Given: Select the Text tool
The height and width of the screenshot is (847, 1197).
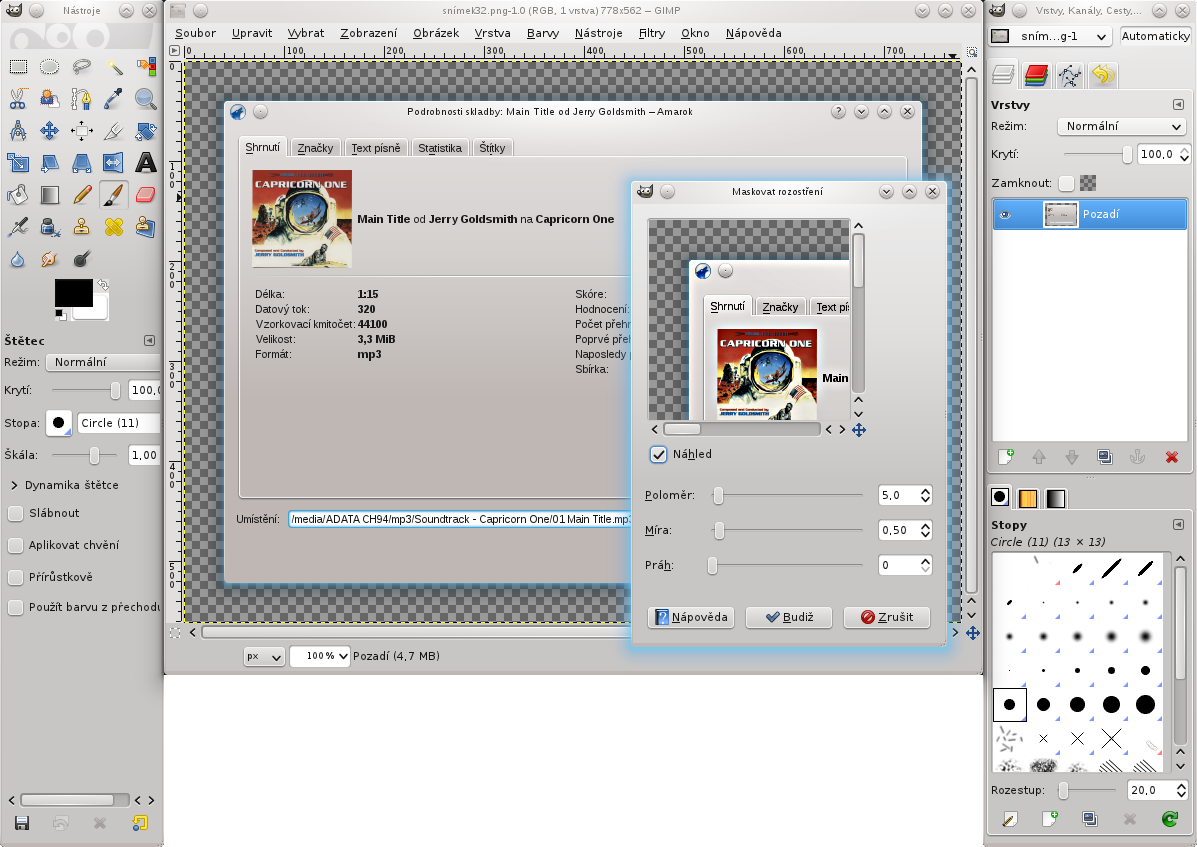Looking at the screenshot, I should tap(145, 163).
